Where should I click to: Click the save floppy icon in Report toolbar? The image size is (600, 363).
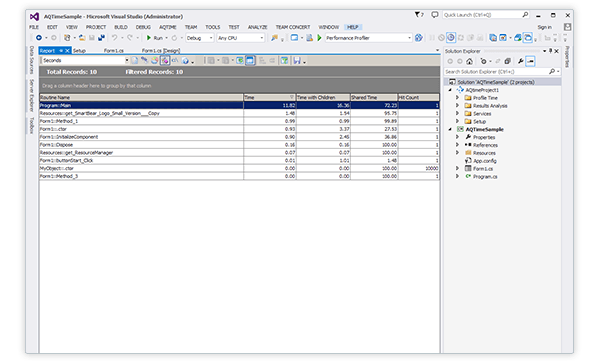click(x=297, y=60)
